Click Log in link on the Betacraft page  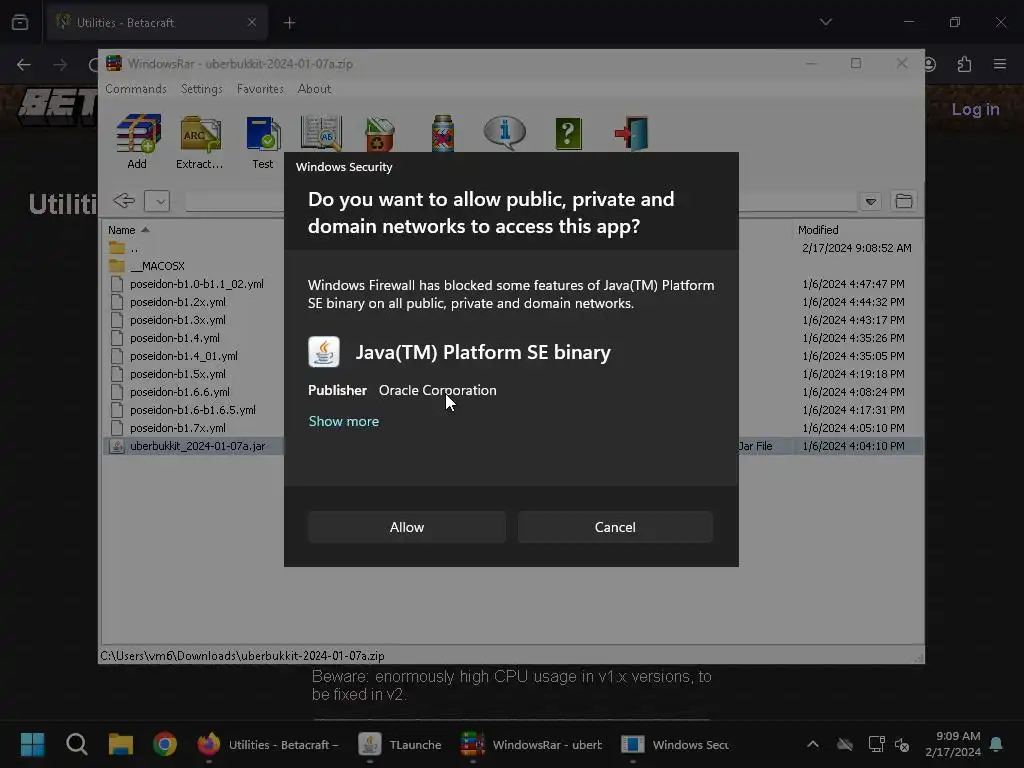(x=975, y=109)
